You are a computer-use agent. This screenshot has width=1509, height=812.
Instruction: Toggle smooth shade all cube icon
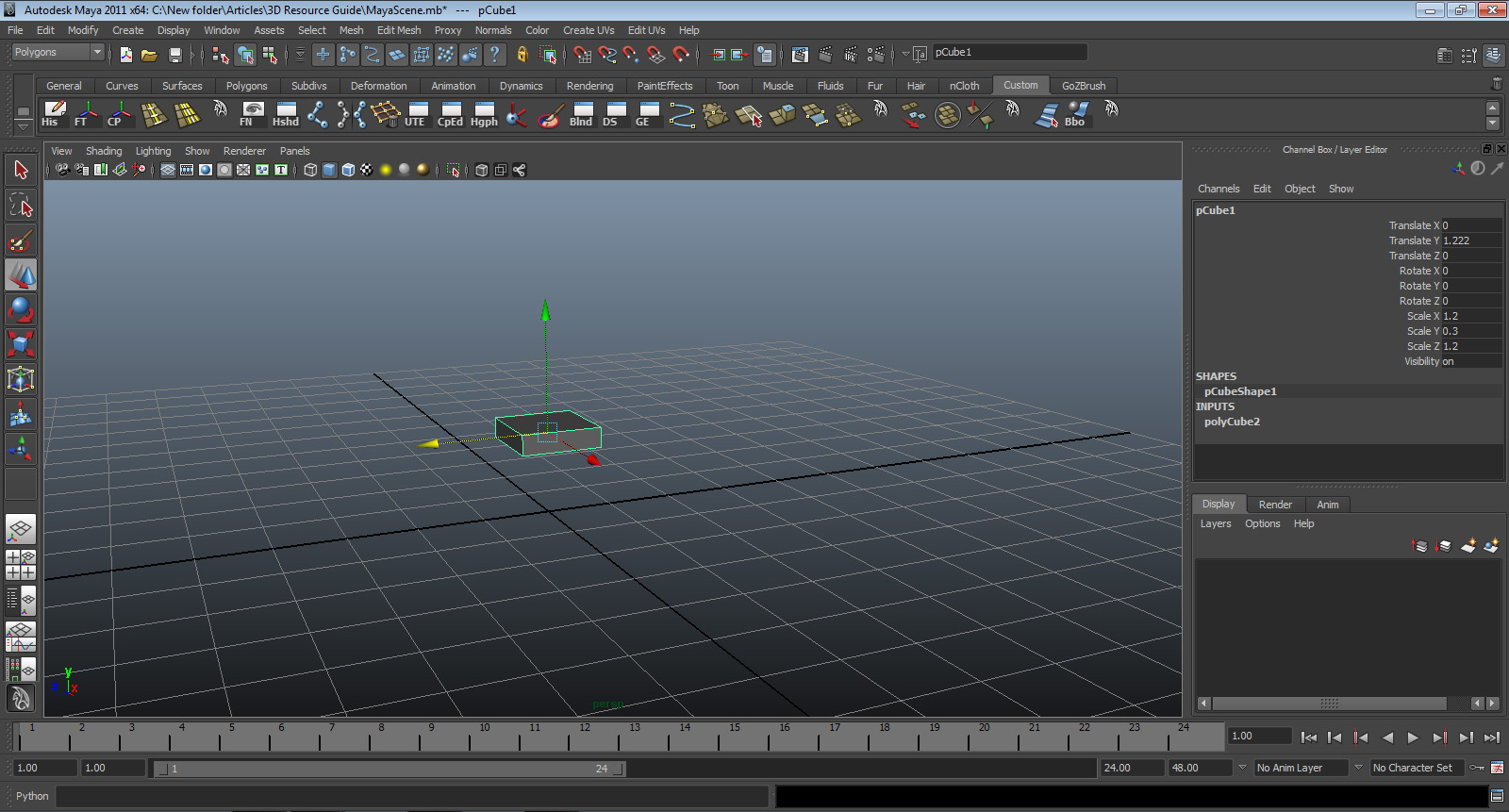click(329, 170)
